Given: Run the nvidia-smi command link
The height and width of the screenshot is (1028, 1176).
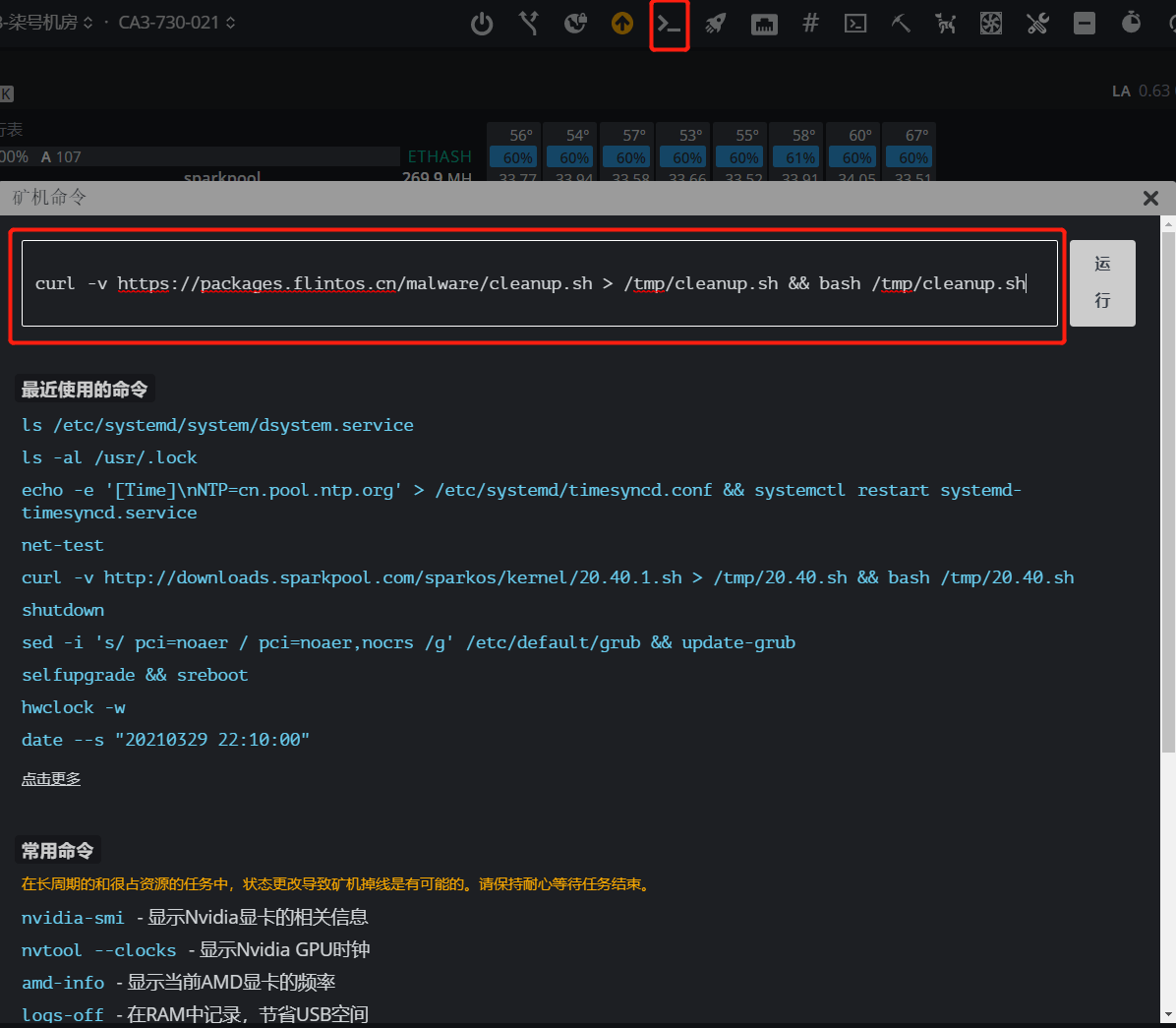Looking at the screenshot, I should tap(72, 917).
